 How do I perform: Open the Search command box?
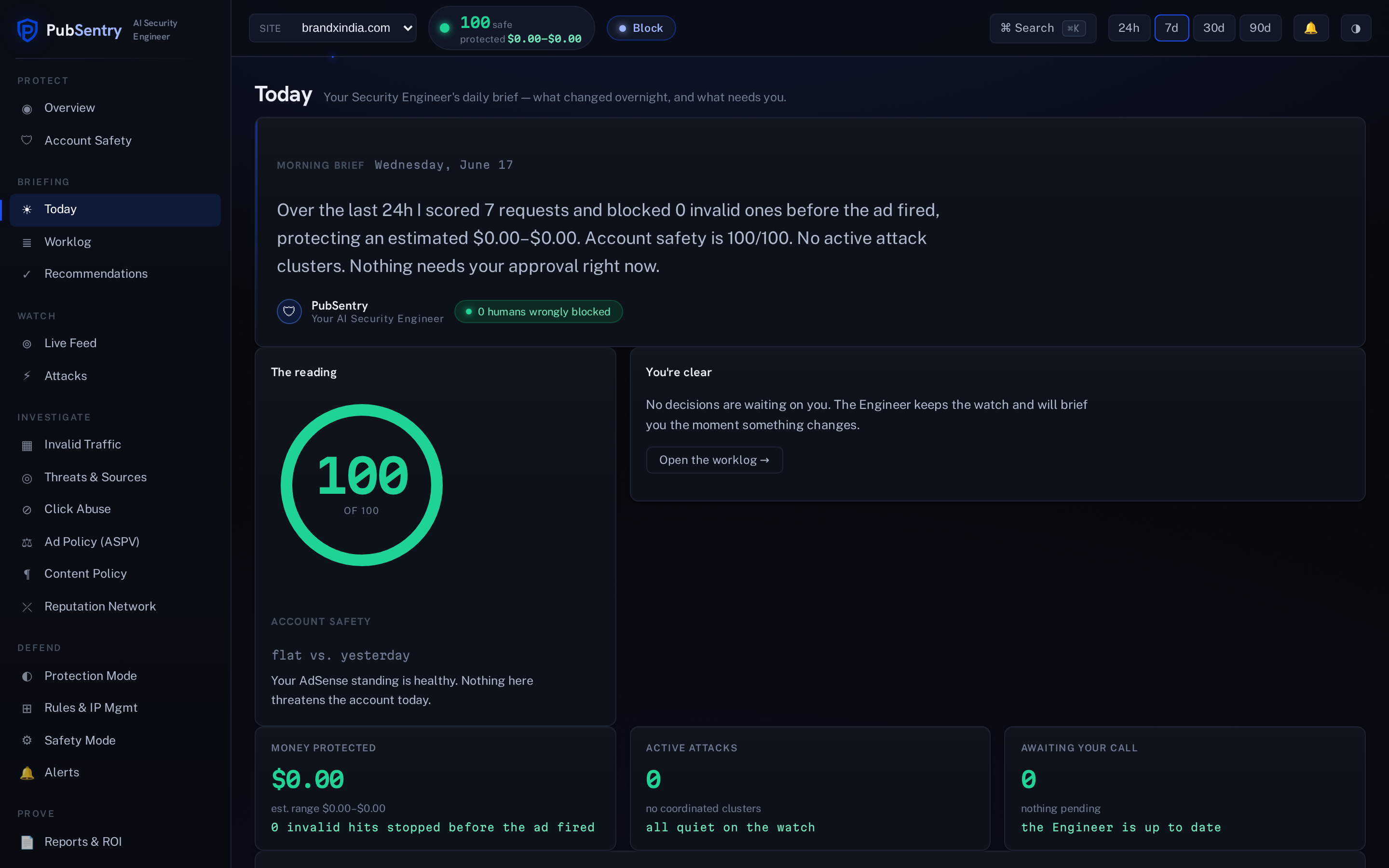click(1043, 28)
